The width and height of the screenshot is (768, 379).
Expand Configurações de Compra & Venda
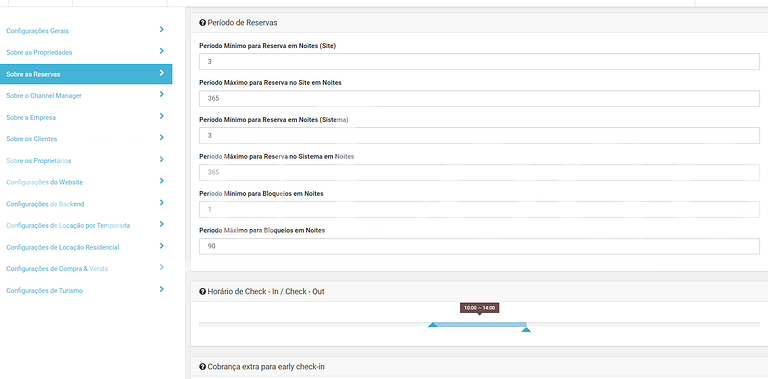[x=86, y=269]
